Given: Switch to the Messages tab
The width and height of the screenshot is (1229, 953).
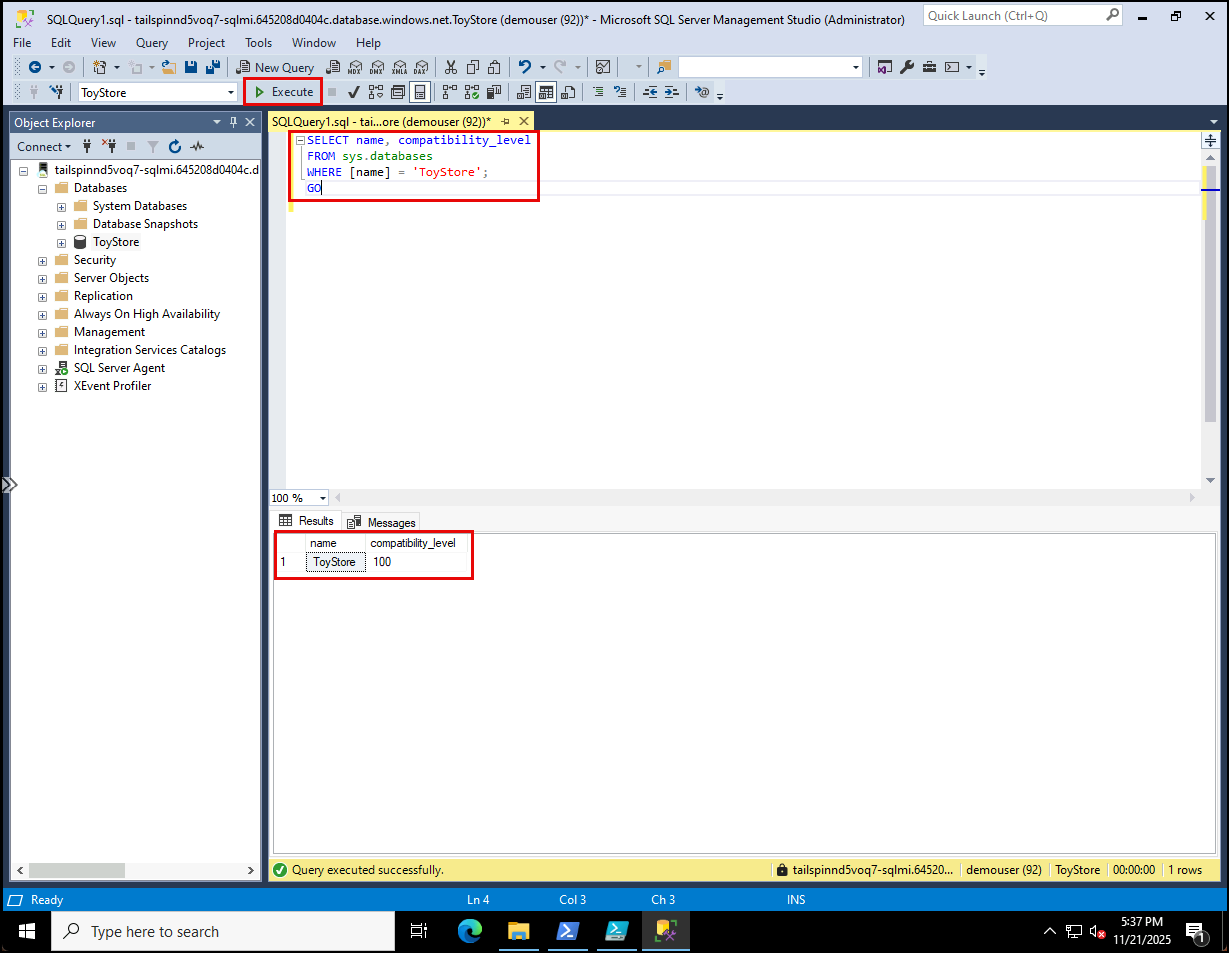Looking at the screenshot, I should coord(388,521).
